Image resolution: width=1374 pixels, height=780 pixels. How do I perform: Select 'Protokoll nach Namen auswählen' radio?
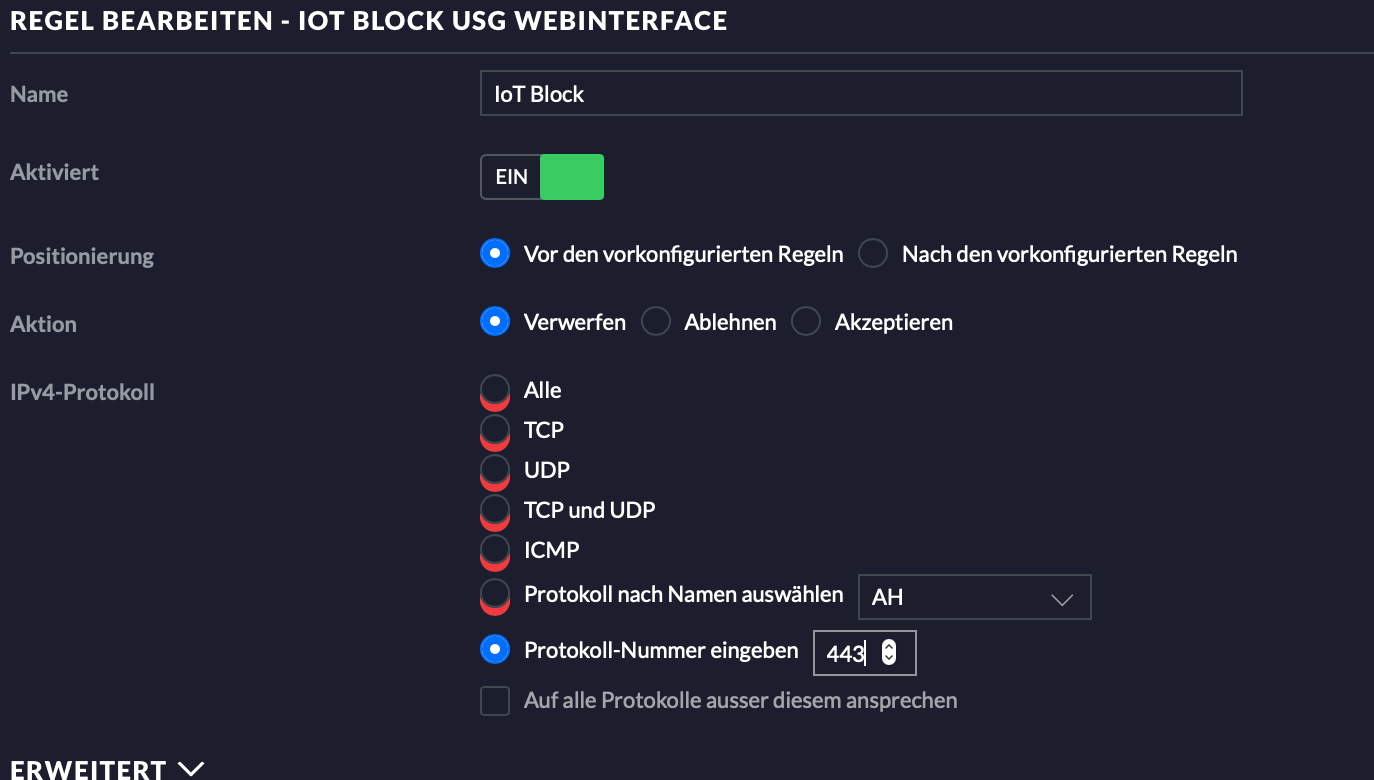point(495,594)
